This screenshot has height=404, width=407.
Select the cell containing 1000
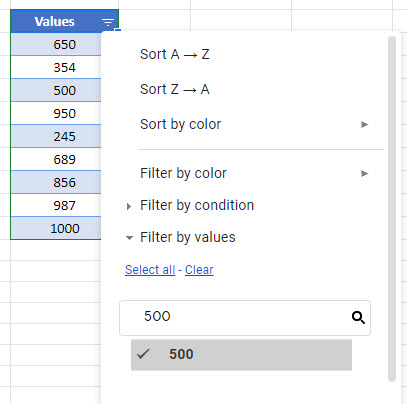point(56,228)
